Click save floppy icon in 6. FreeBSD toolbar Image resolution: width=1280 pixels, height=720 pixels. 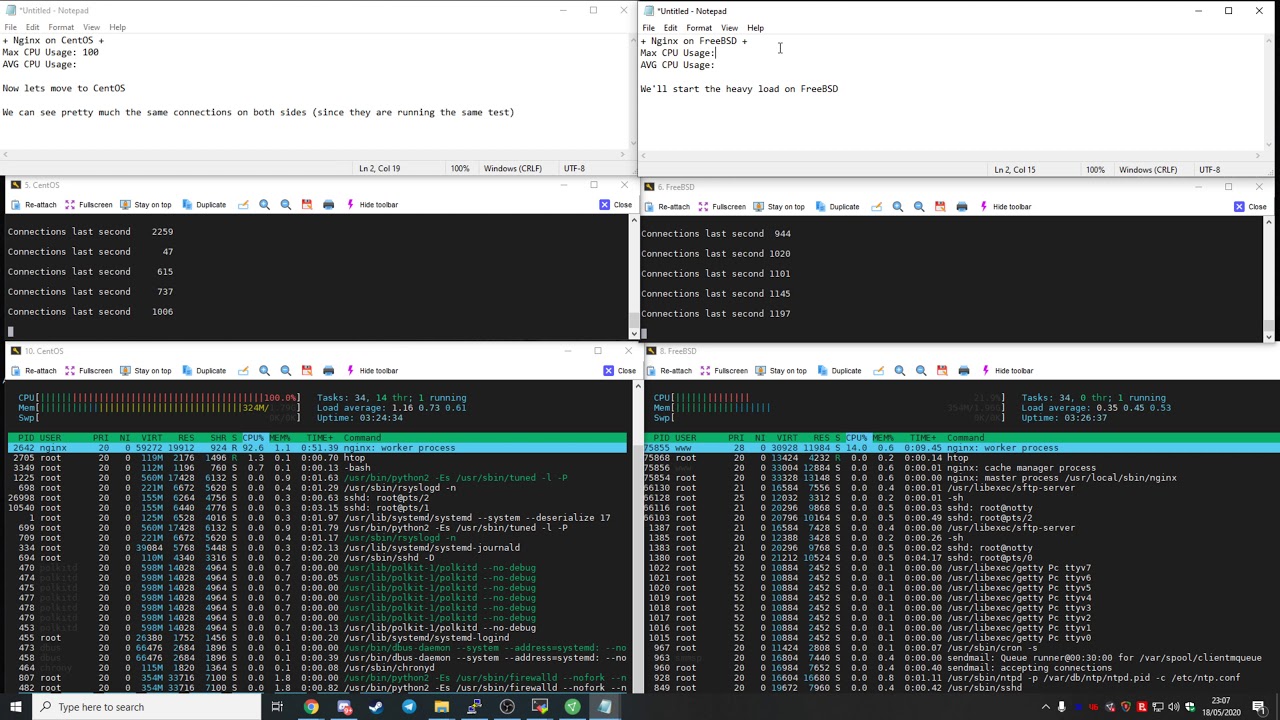tap(940, 207)
